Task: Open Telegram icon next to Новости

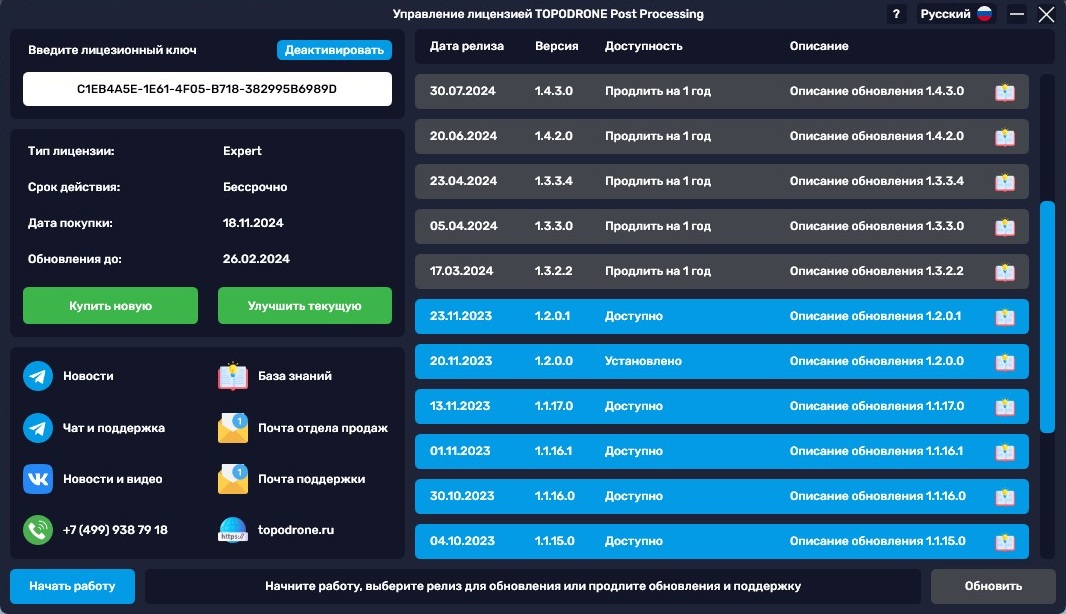Action: tap(38, 376)
